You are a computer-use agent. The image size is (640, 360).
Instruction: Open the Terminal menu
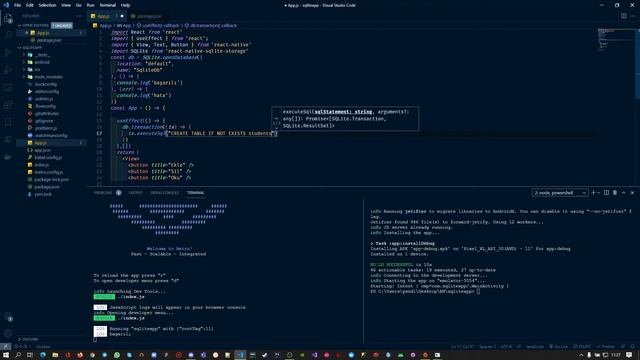tap(107, 5)
